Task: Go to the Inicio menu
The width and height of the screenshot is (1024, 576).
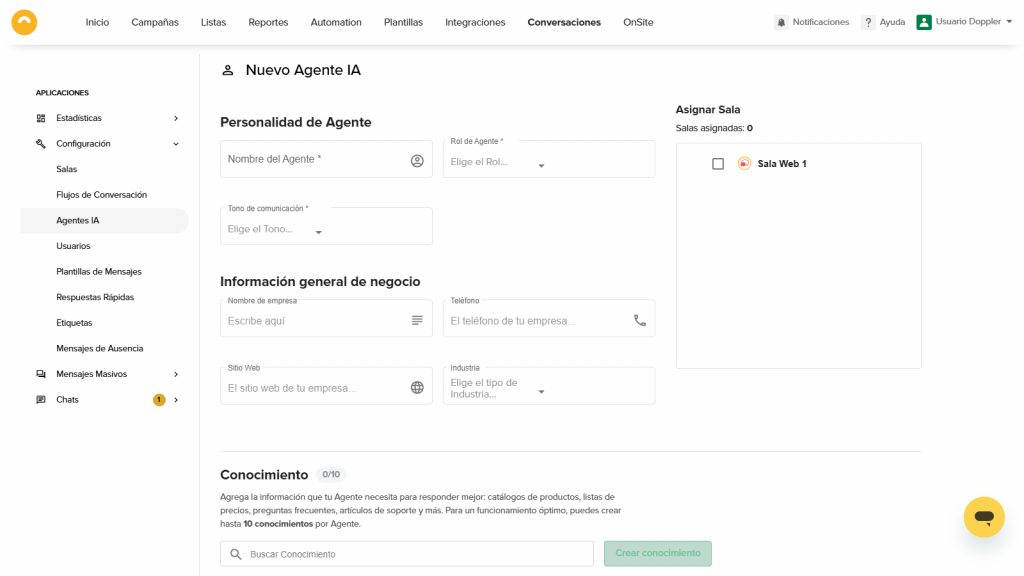Action: (x=97, y=22)
